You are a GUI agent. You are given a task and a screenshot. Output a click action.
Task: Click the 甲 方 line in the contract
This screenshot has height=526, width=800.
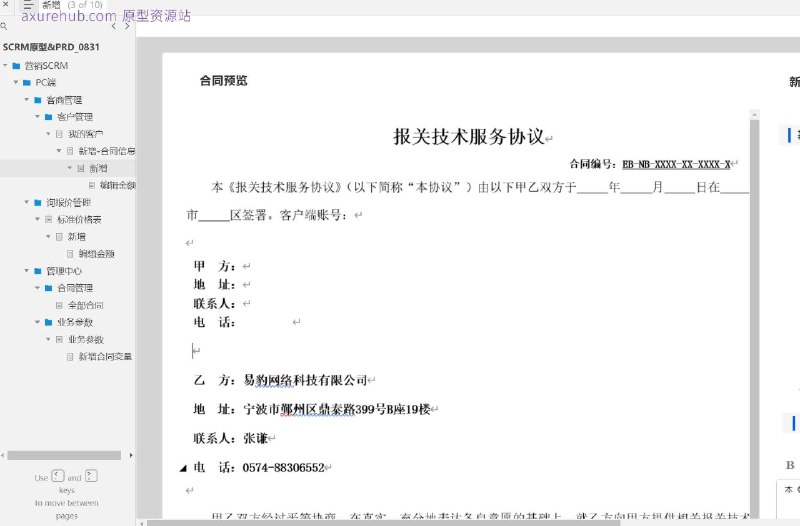[x=214, y=266]
